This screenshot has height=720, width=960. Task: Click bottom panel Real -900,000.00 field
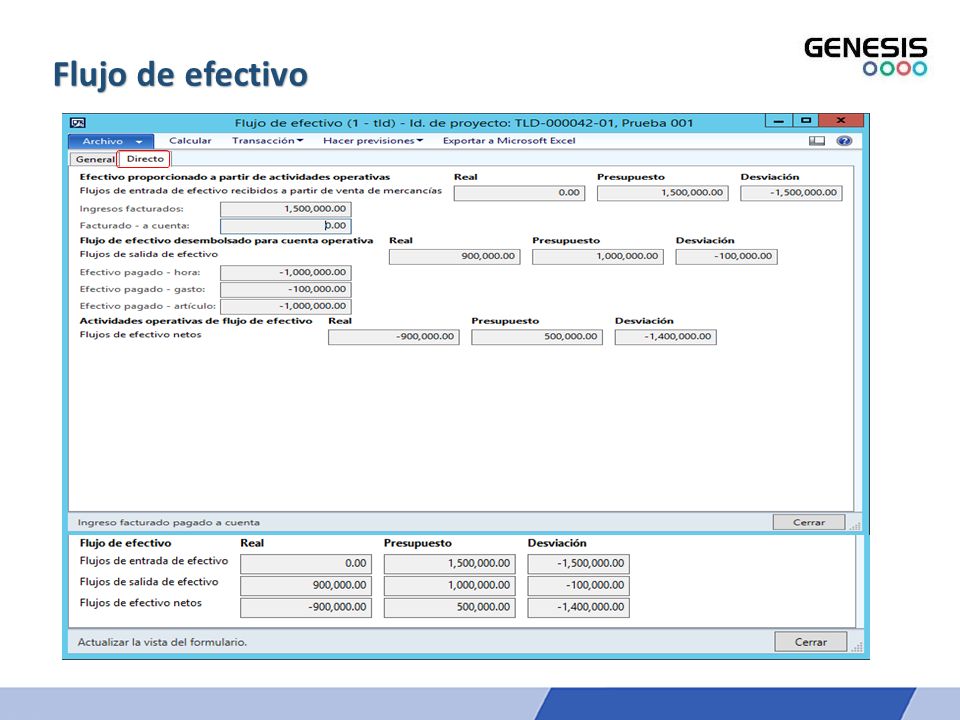coord(306,607)
